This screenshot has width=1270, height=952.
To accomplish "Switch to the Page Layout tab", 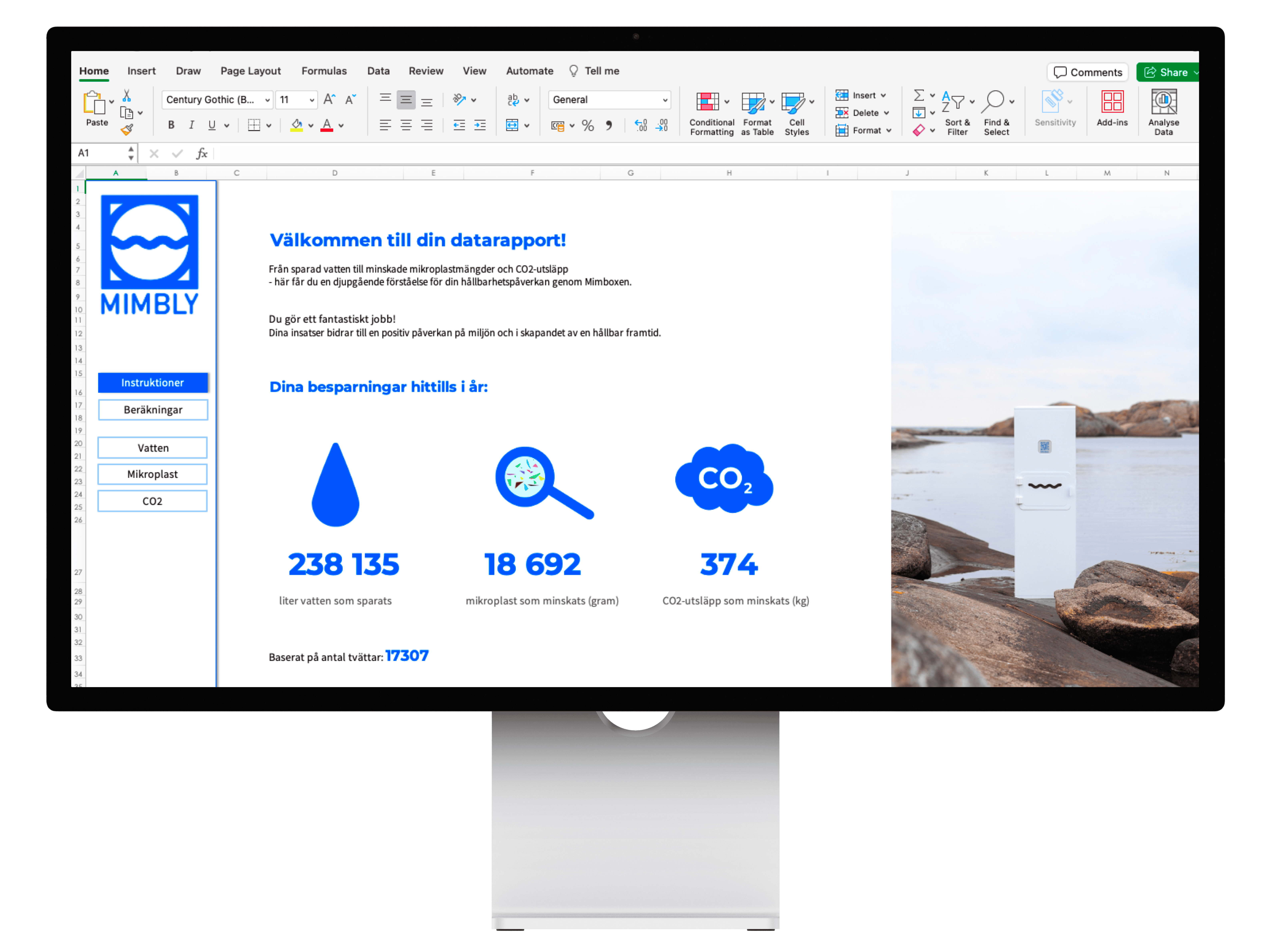I will [250, 71].
